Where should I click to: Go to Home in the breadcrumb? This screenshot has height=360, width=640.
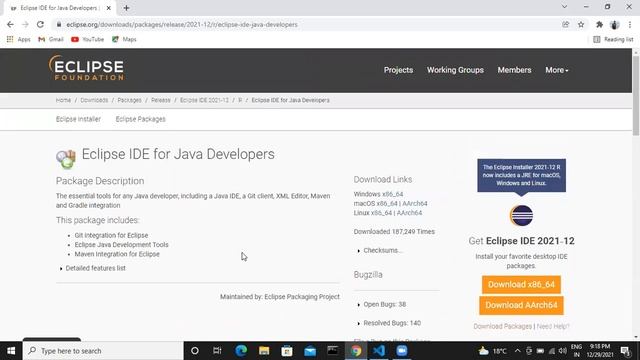coord(63,100)
